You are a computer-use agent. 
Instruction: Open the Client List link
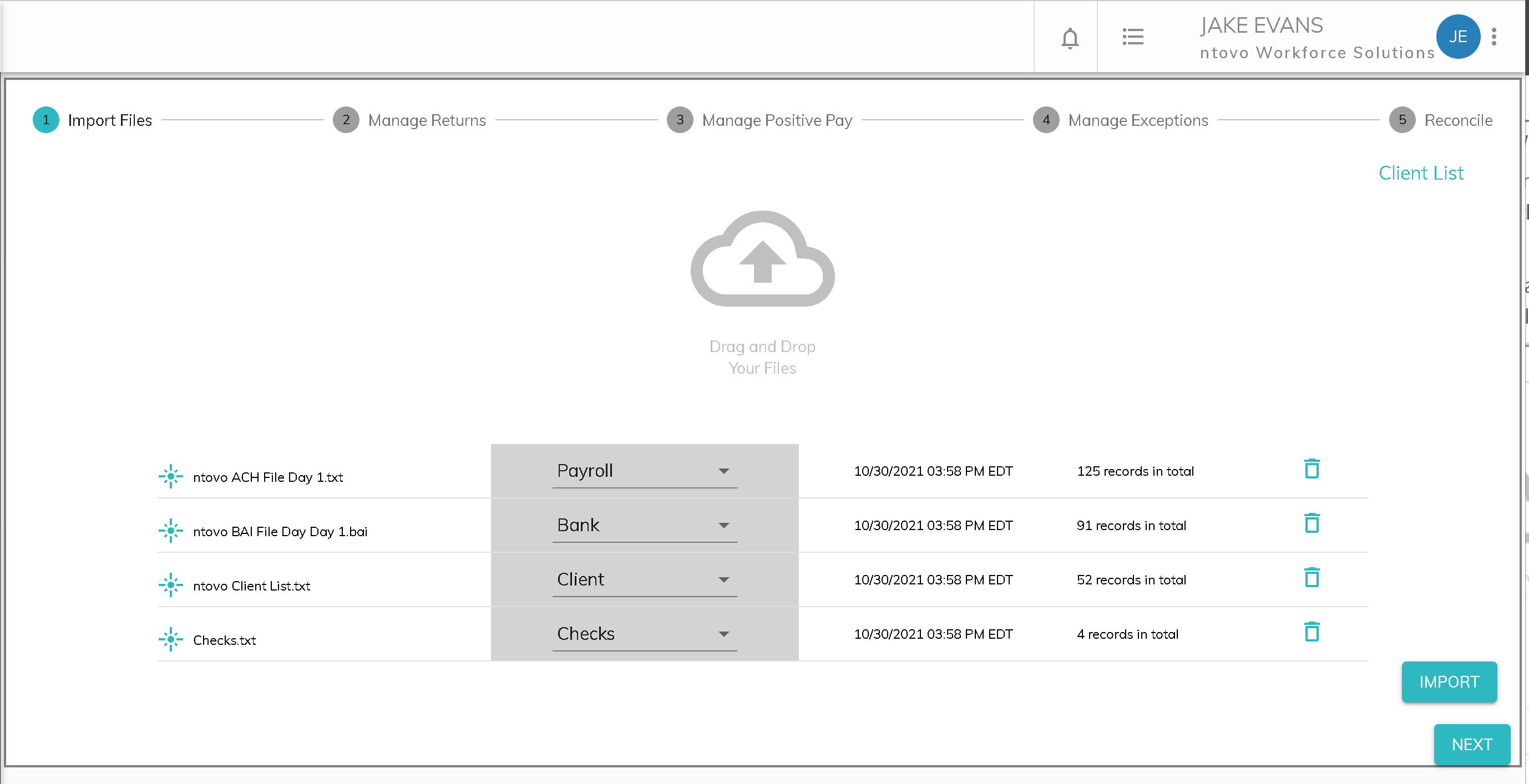1421,173
